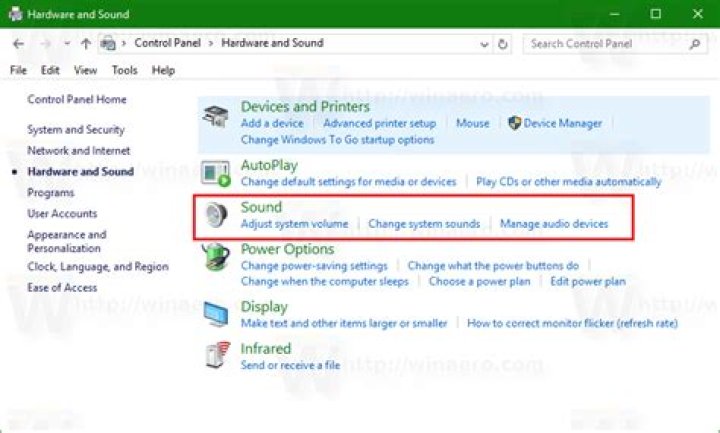Click the title bar Hardware and Sound icon

point(15,14)
